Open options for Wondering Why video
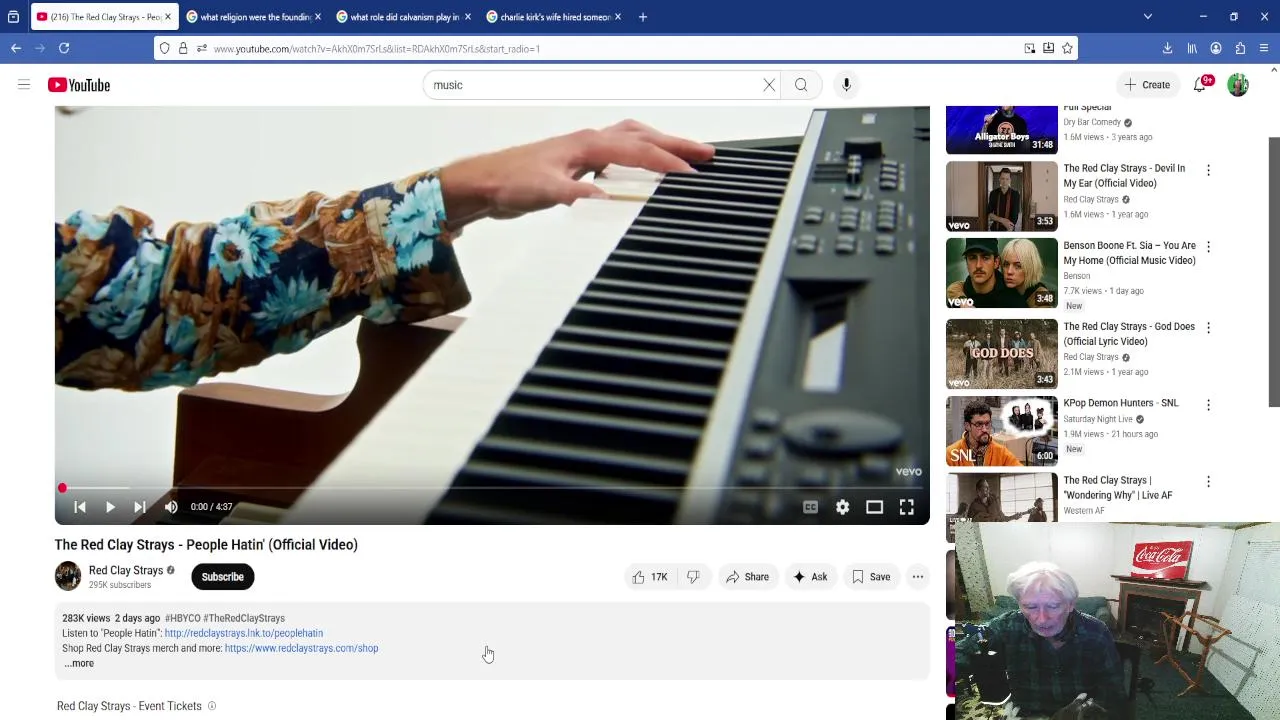Image resolution: width=1280 pixels, height=720 pixels. [1208, 482]
